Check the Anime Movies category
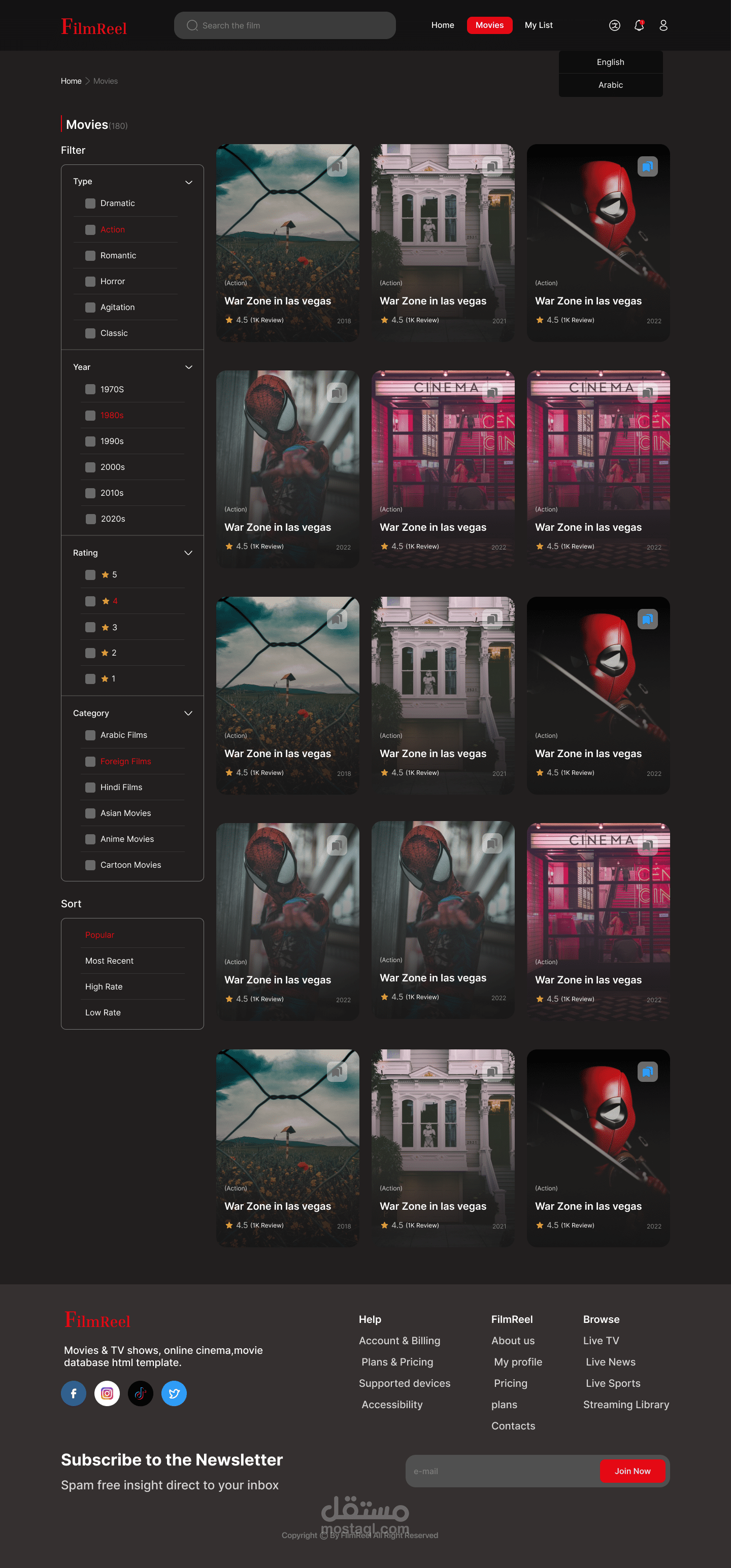 [90, 839]
